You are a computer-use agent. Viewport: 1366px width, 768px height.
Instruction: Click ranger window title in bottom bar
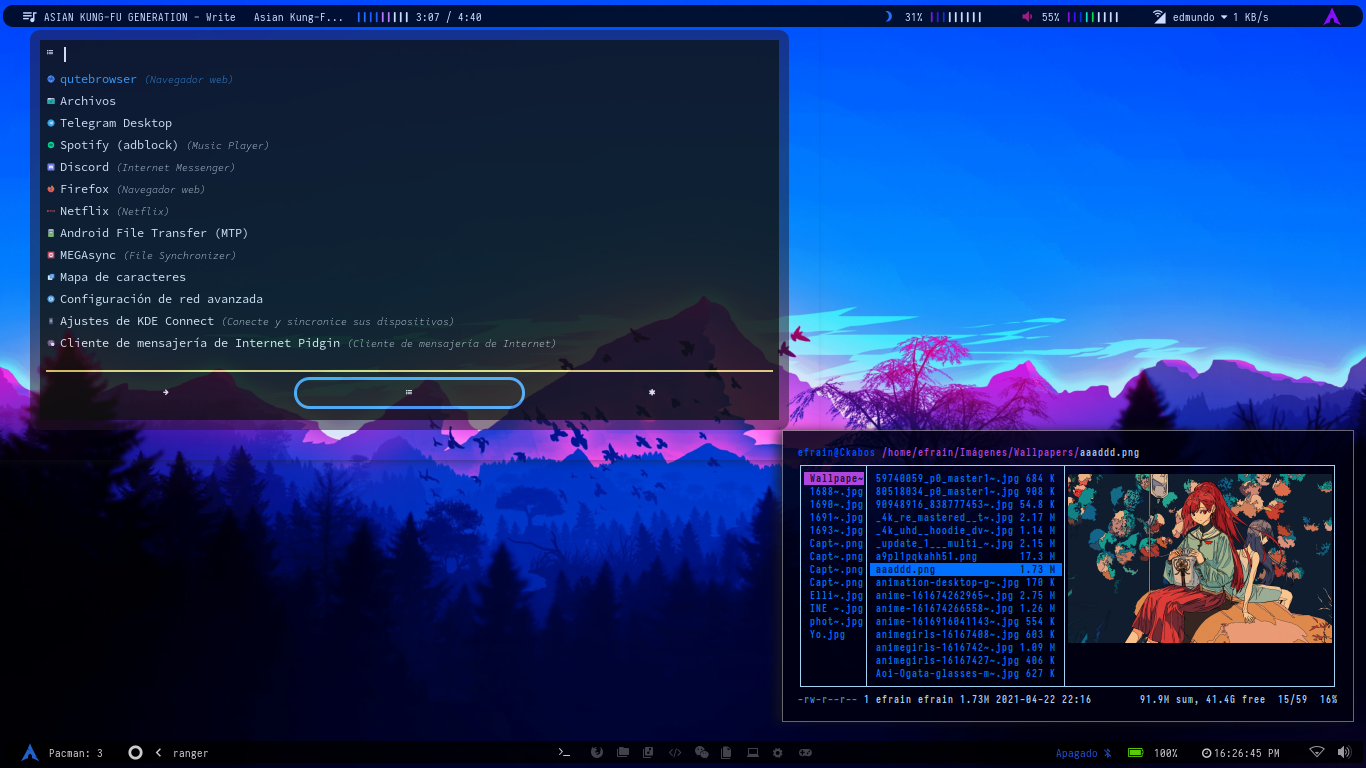pyautogui.click(x=191, y=753)
